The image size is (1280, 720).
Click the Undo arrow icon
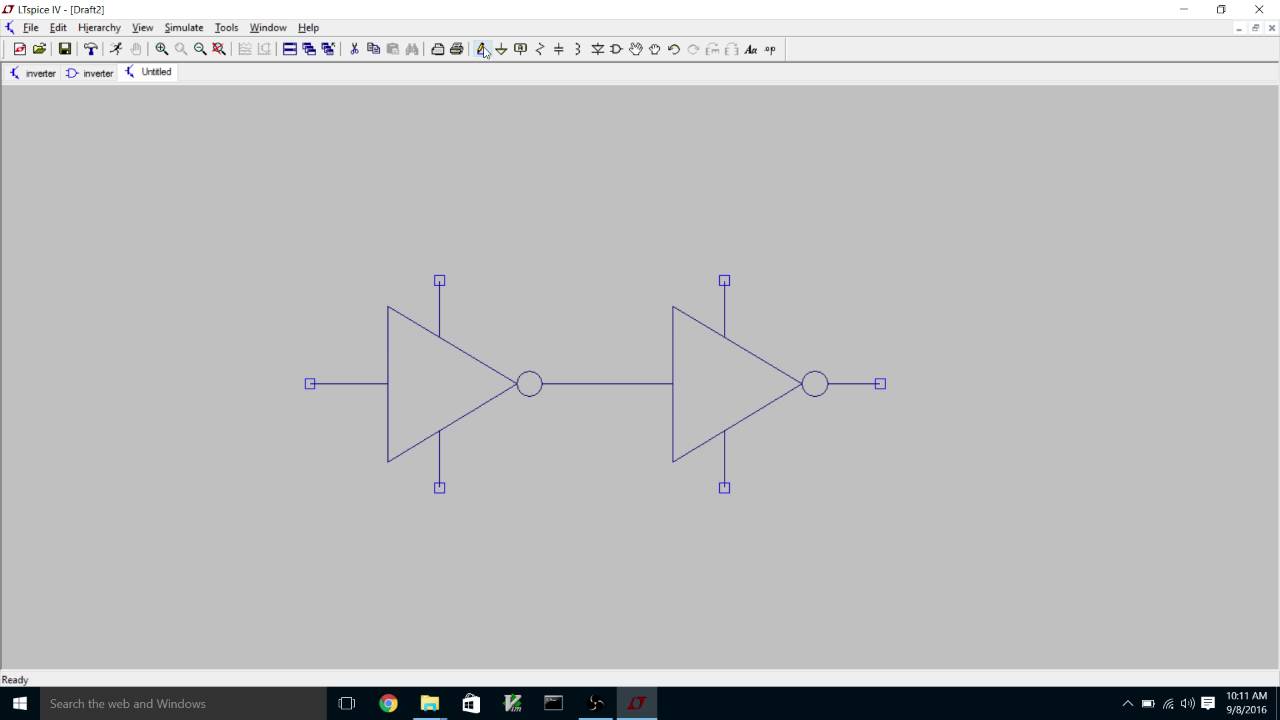pos(674,49)
